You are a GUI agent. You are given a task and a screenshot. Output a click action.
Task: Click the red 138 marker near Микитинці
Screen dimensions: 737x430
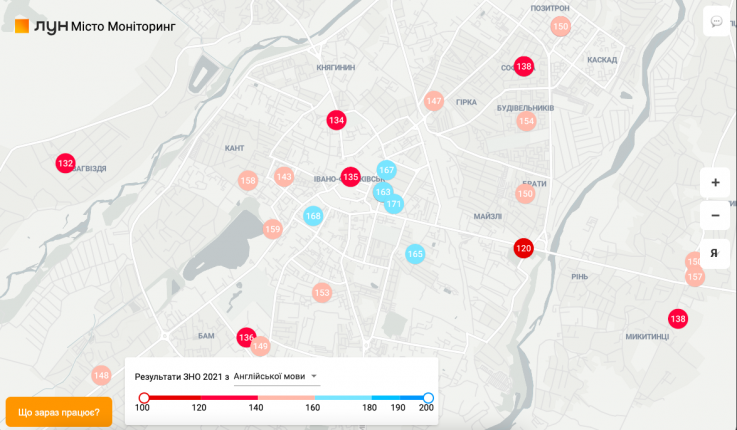pyautogui.click(x=678, y=319)
